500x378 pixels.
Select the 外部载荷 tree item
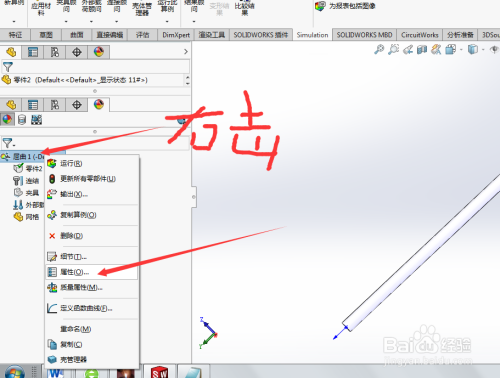[29, 205]
